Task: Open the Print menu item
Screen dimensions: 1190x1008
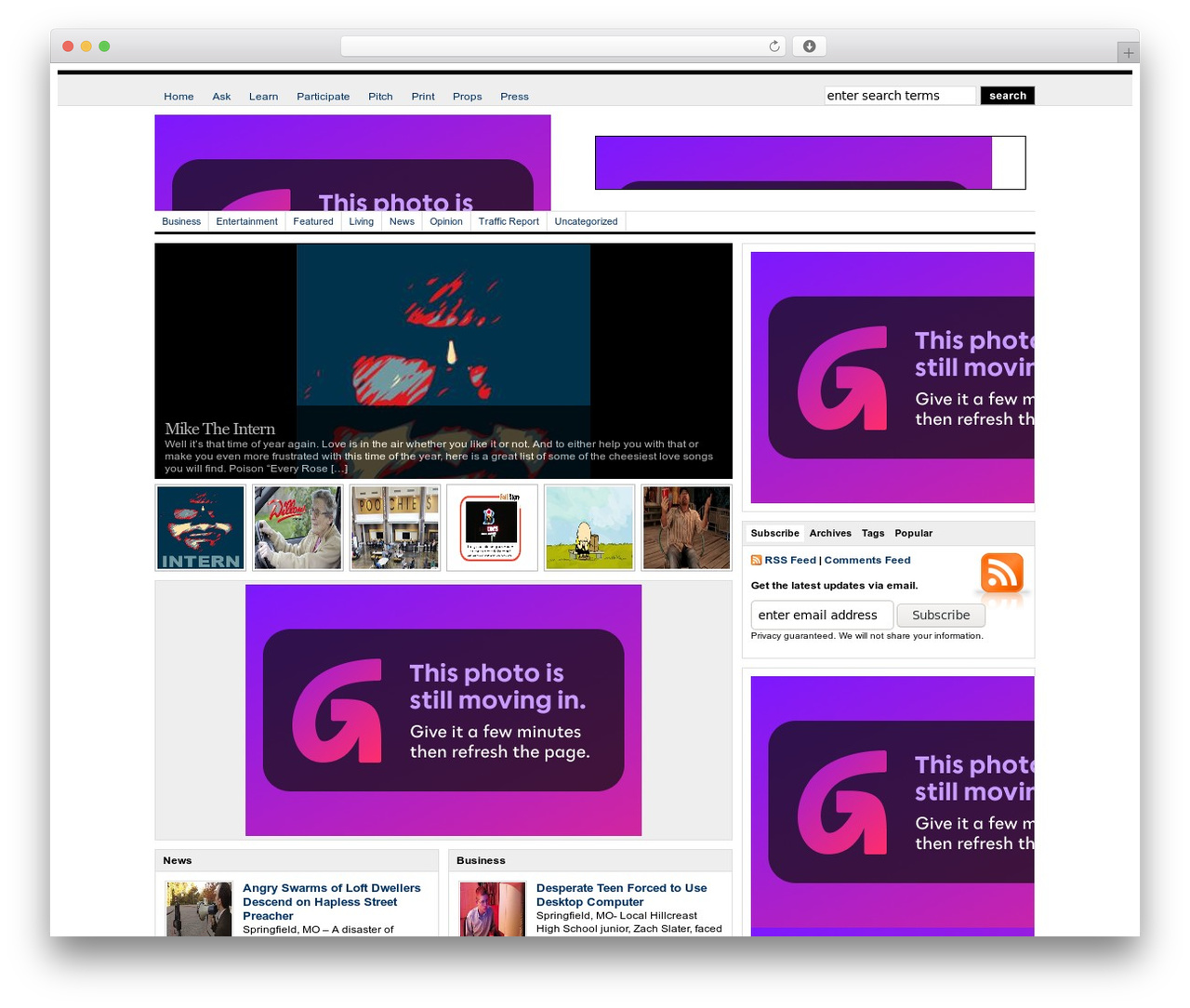Action: pyautogui.click(x=423, y=97)
